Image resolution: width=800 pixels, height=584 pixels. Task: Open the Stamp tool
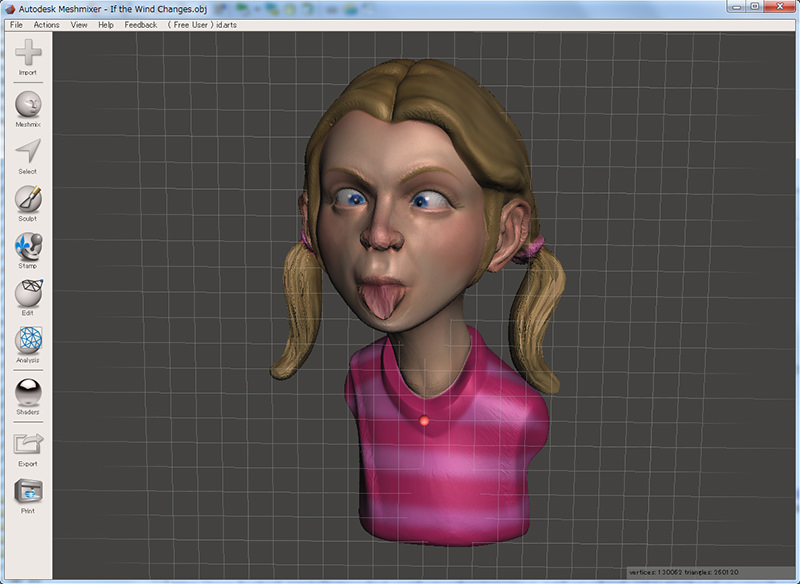pos(28,246)
